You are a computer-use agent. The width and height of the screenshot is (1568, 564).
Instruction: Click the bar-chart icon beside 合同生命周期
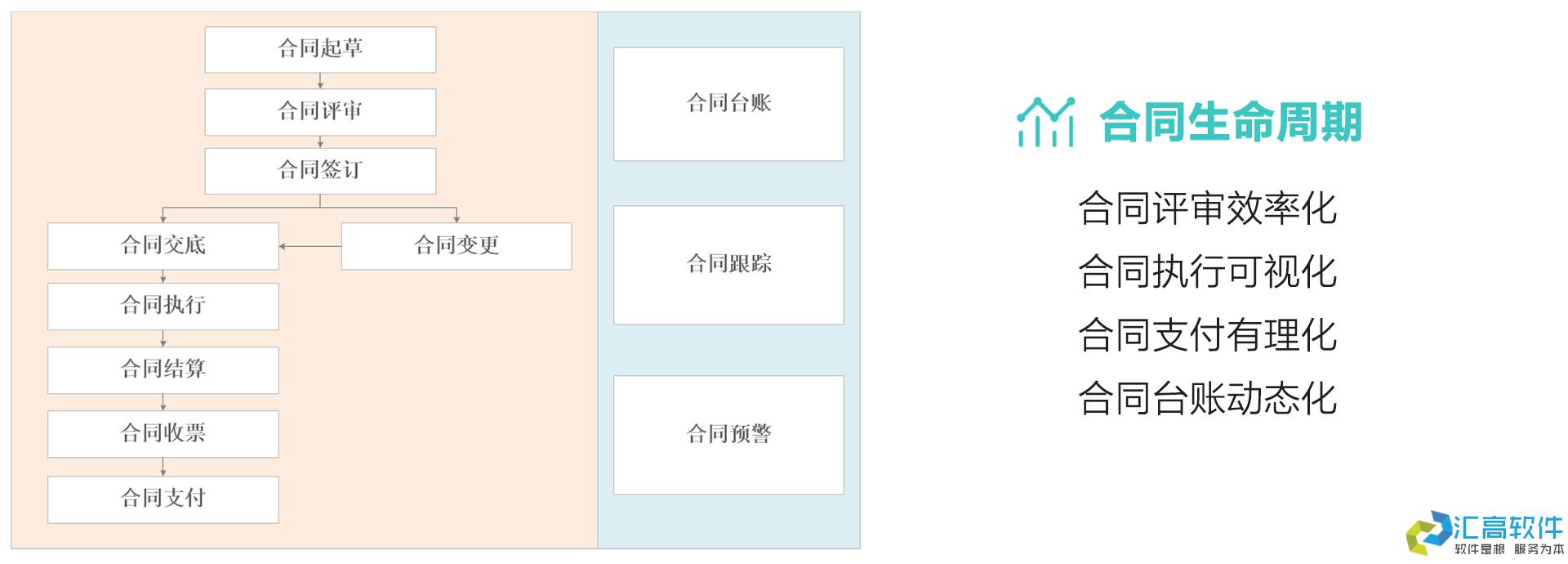point(1045,123)
